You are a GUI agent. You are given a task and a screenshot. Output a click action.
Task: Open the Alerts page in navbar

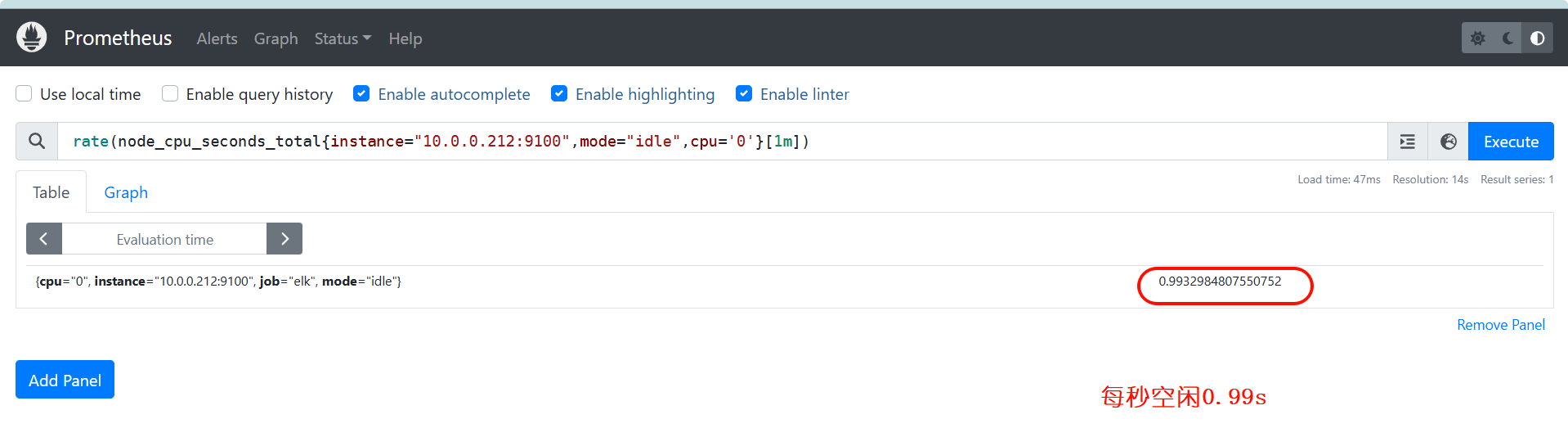[217, 38]
